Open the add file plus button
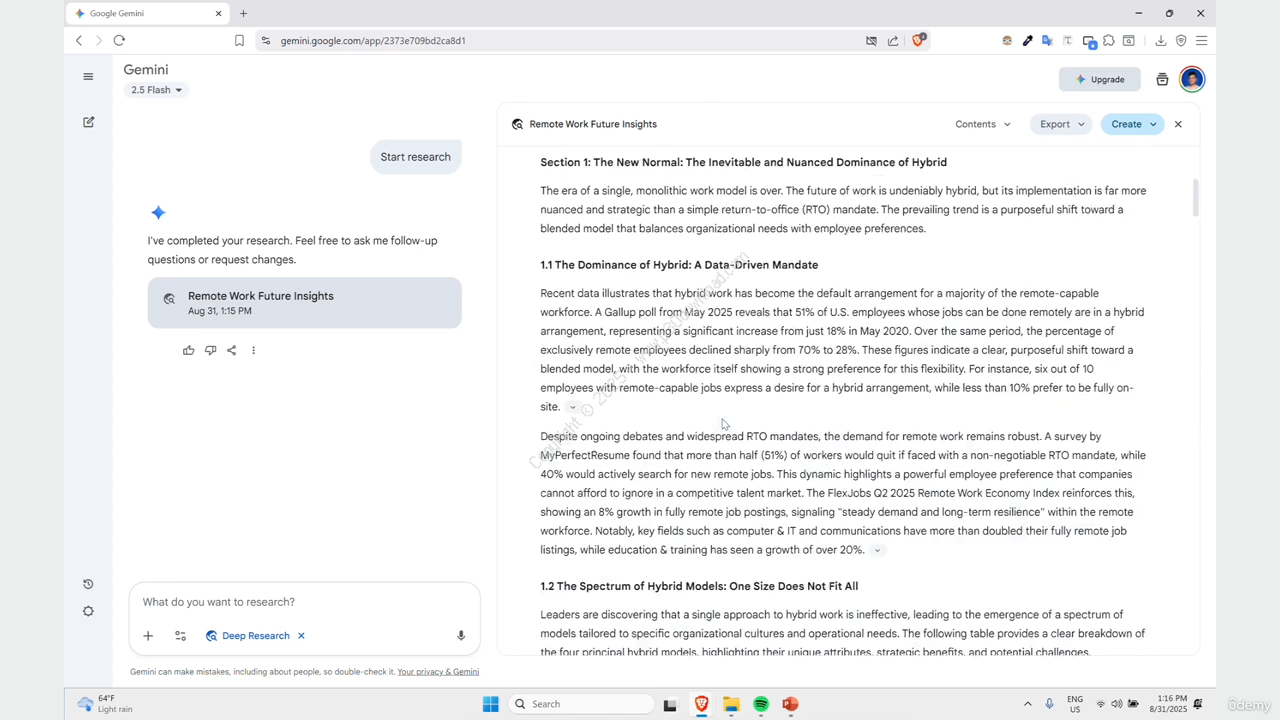1280x720 pixels. coord(148,636)
